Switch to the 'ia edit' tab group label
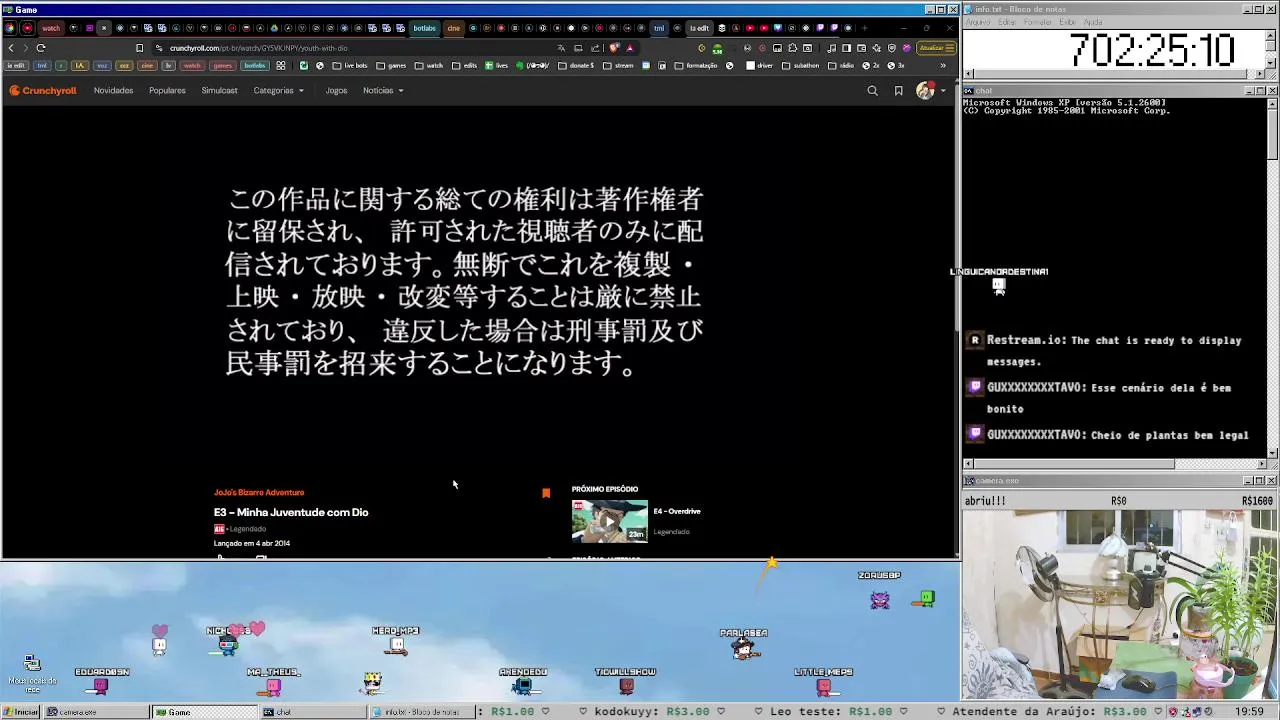Viewport: 1280px width, 720px height. (x=700, y=28)
